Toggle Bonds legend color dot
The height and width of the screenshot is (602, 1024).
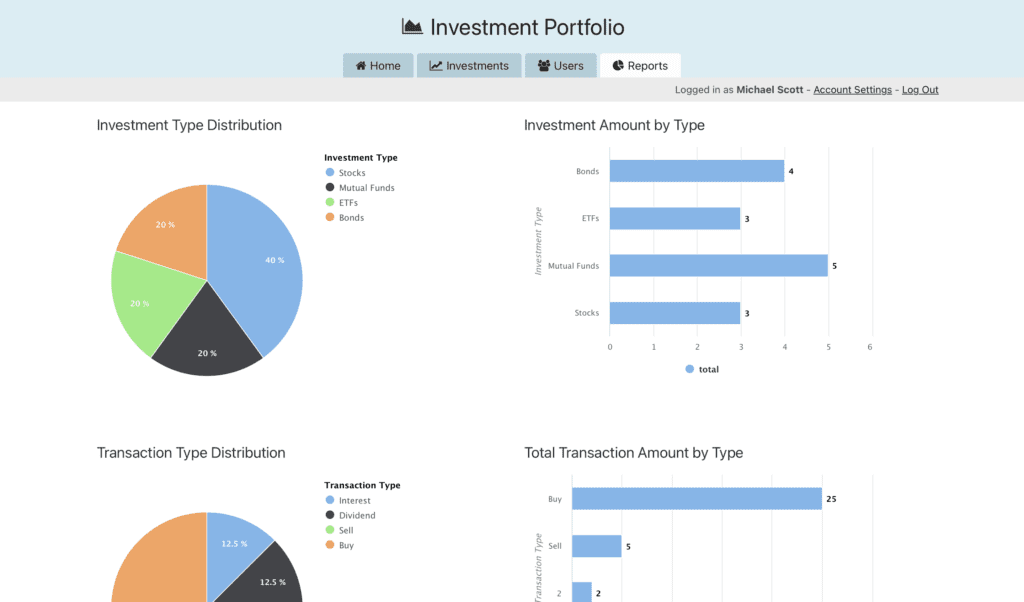tap(330, 218)
